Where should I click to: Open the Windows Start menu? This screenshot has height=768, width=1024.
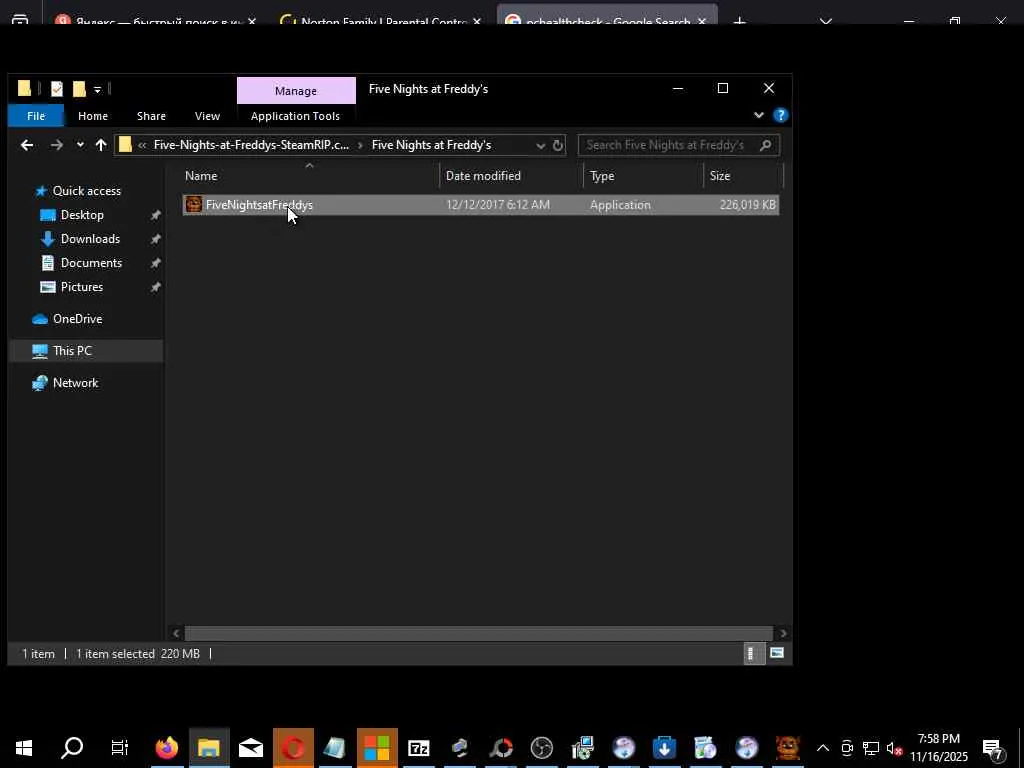[x=24, y=748]
